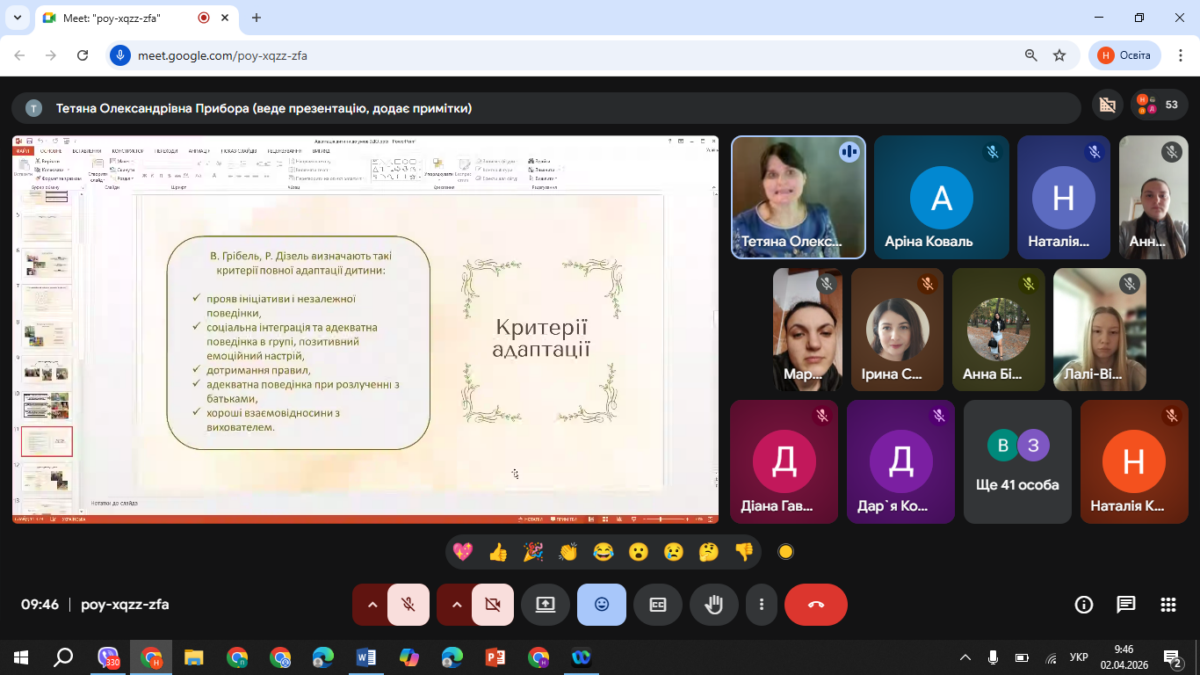Open the tab search dropdown arrow

(x=17, y=18)
